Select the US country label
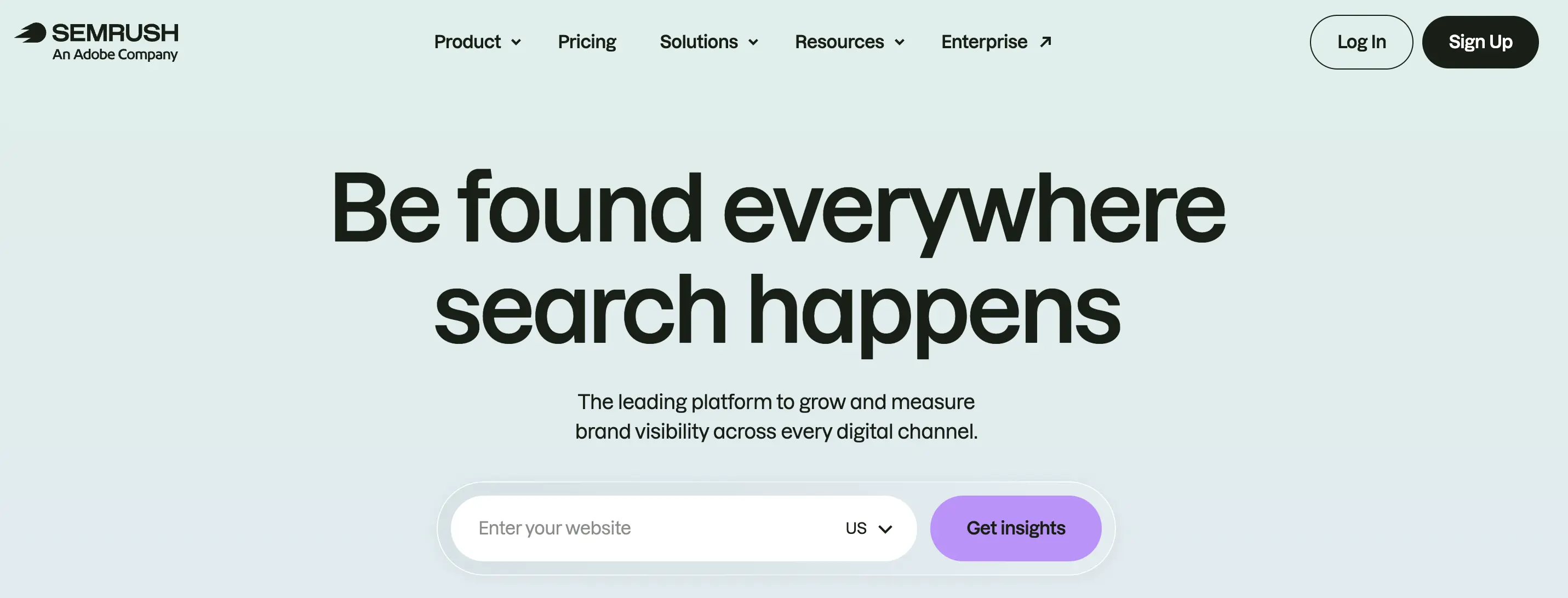 coord(855,528)
